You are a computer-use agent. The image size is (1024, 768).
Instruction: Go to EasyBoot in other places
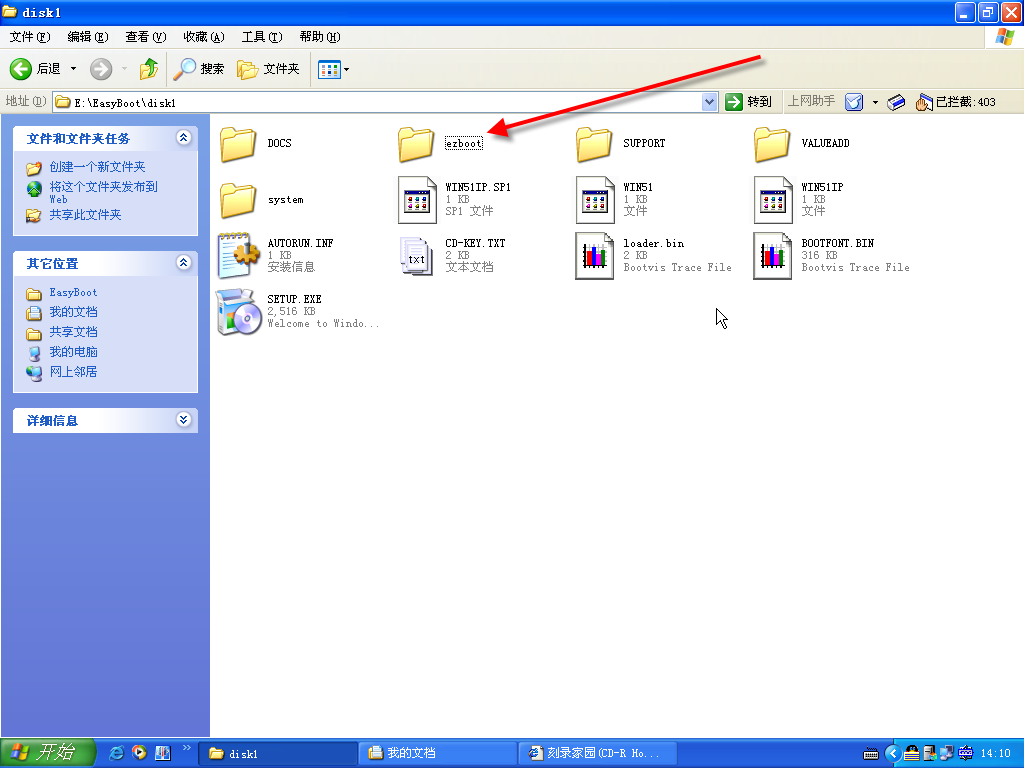click(x=73, y=293)
